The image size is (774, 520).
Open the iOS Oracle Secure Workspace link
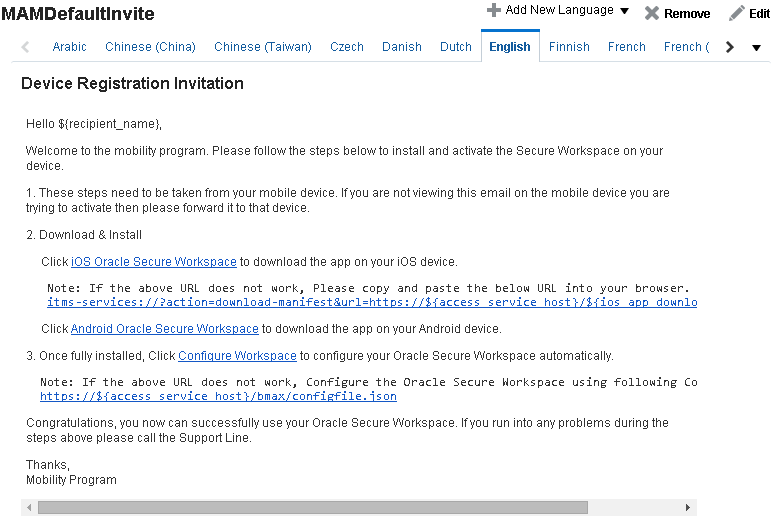(x=154, y=262)
